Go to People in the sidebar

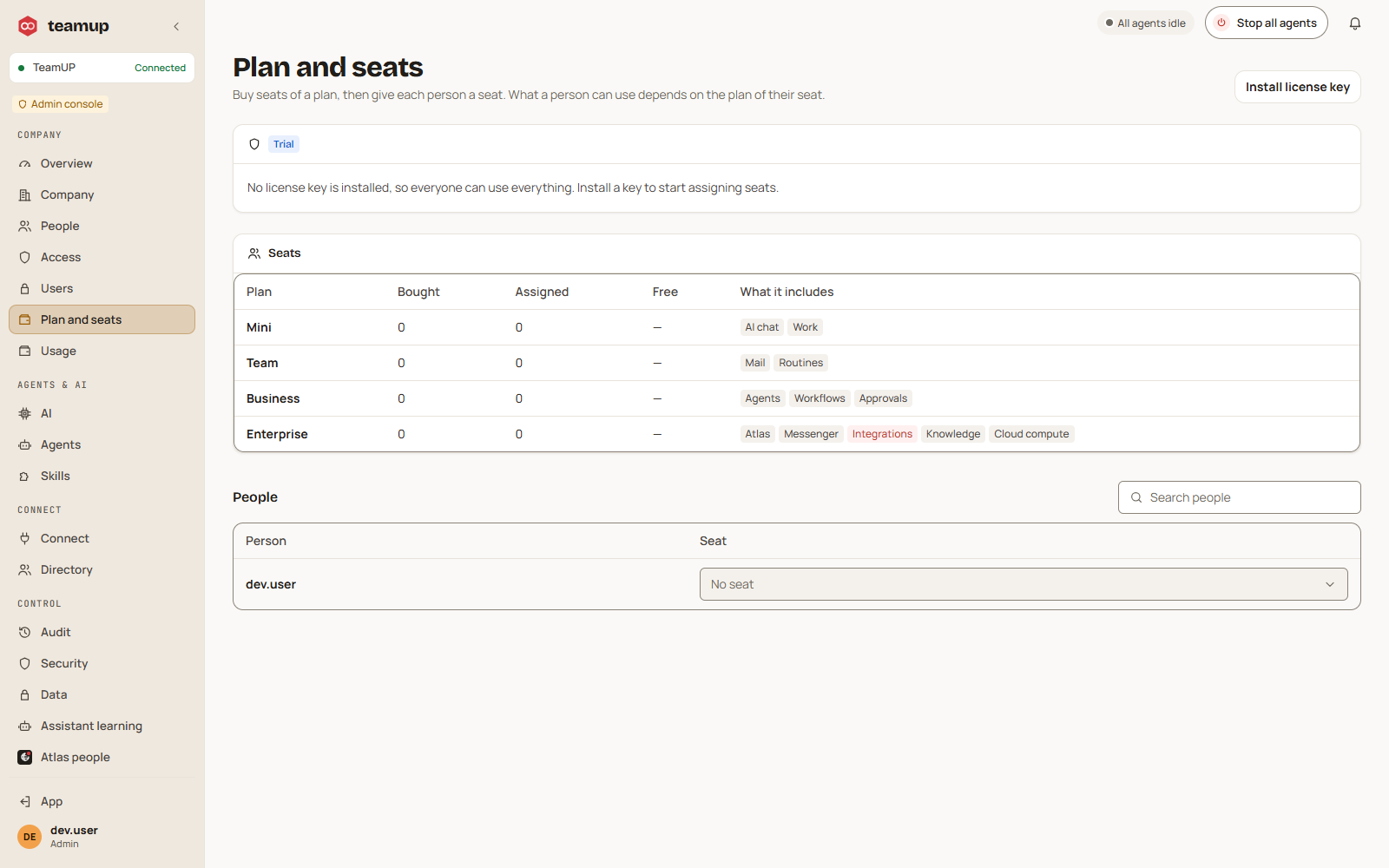tap(102, 227)
